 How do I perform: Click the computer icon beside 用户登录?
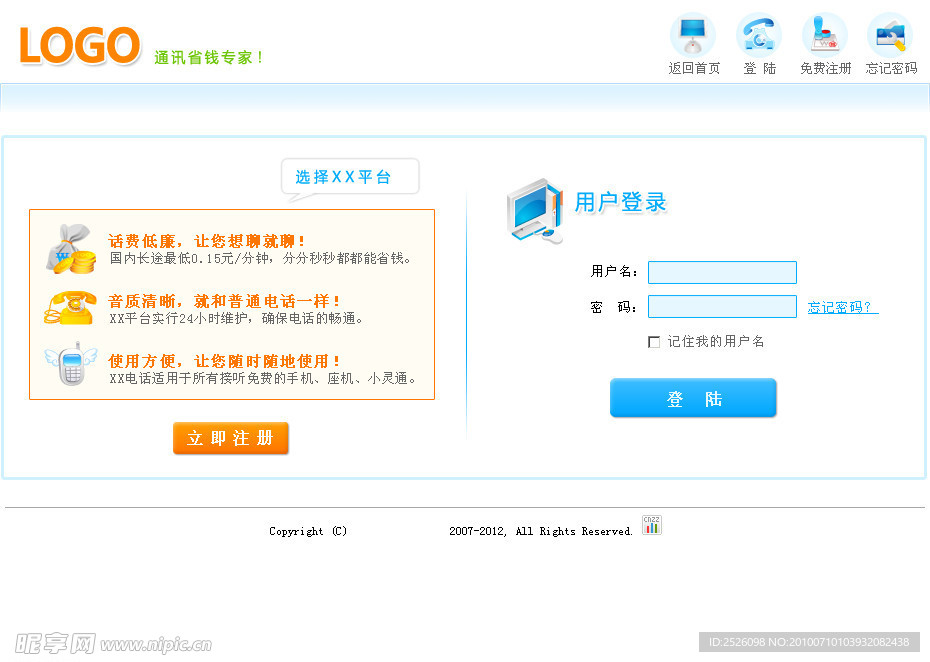pyautogui.click(x=535, y=211)
